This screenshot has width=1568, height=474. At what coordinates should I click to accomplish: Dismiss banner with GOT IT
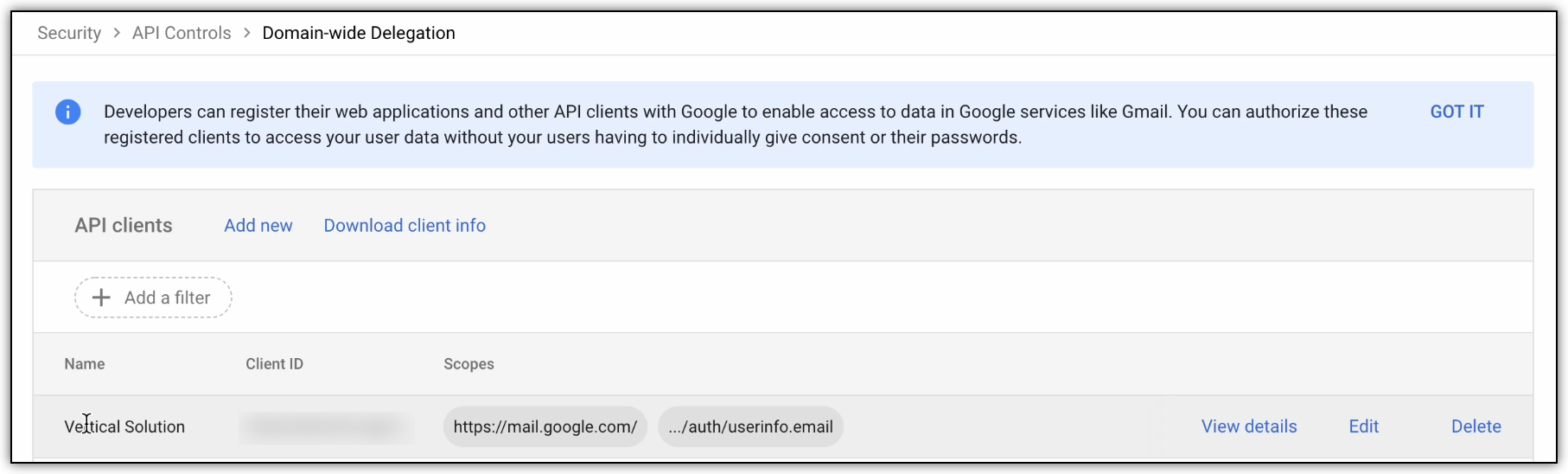(x=1456, y=112)
